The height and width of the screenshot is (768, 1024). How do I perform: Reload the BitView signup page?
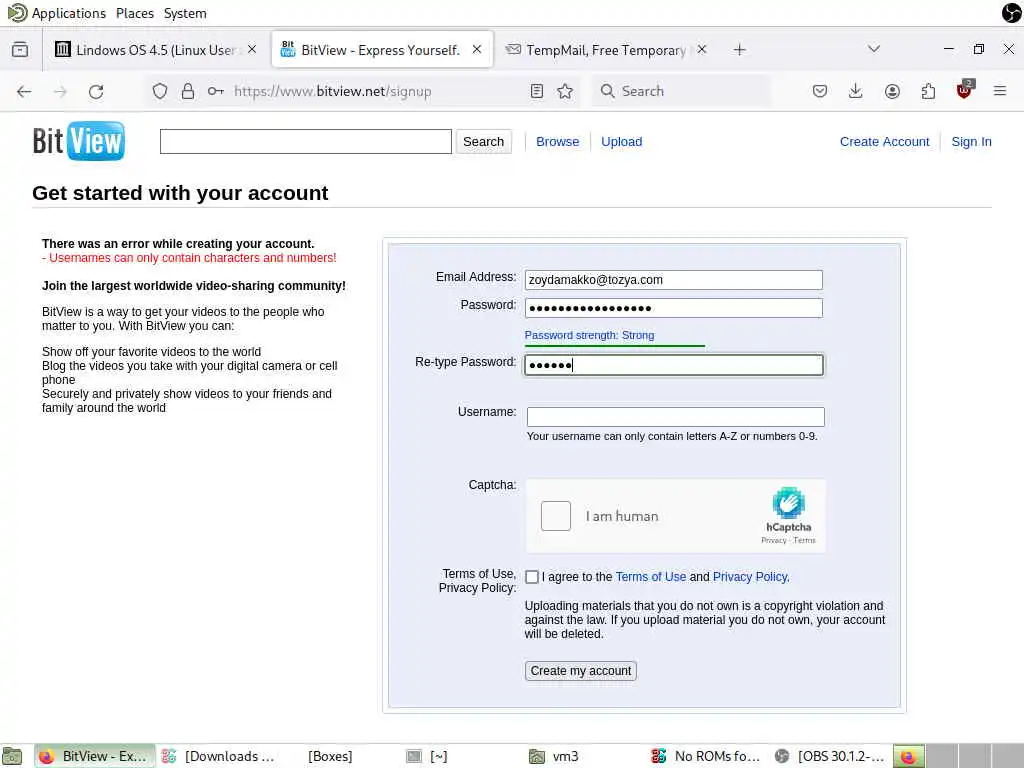coord(96,91)
